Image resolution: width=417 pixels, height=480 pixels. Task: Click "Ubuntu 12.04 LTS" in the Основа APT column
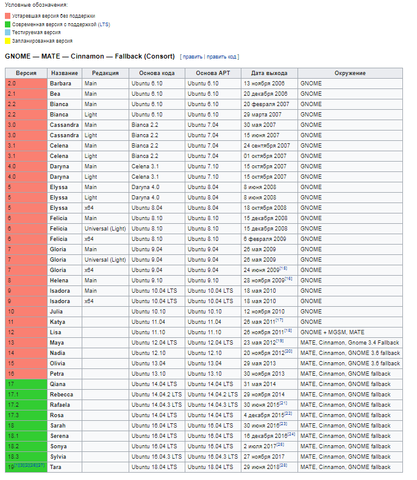click(x=213, y=342)
